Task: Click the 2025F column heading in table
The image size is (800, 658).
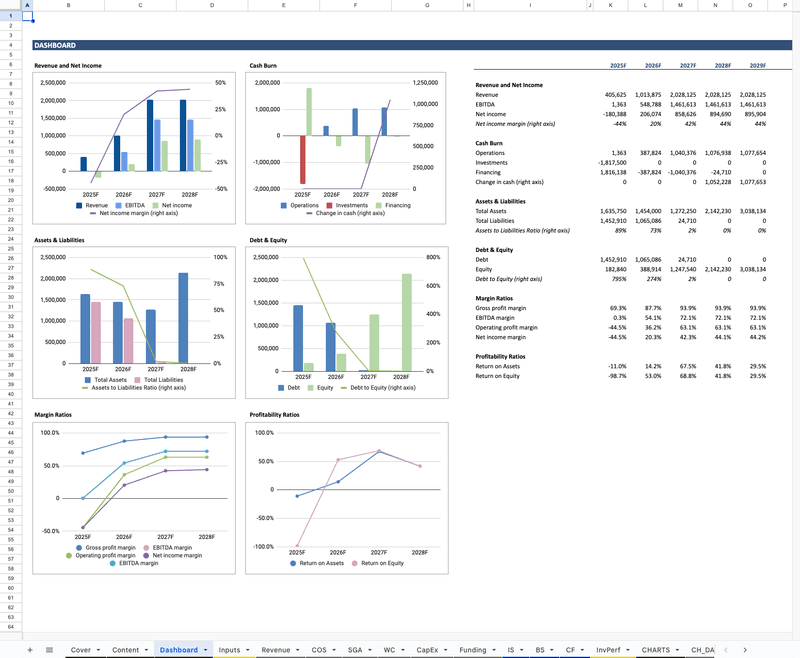Action: pos(619,65)
